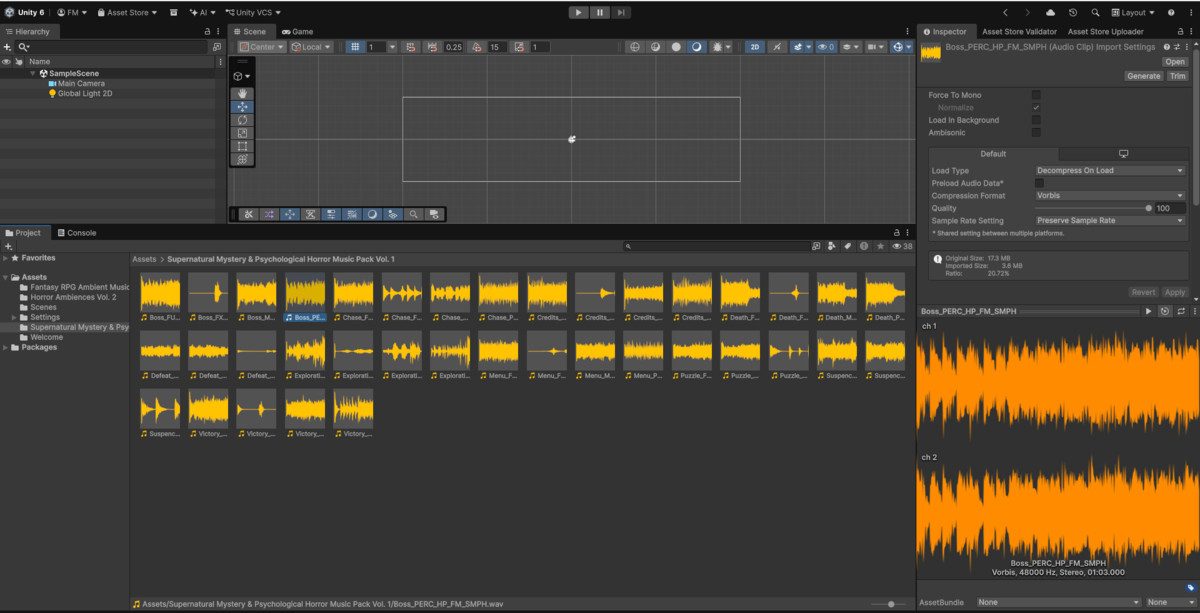This screenshot has height=613, width=1200.
Task: Check the Preload Audio Data checkbox
Action: pyautogui.click(x=1039, y=183)
